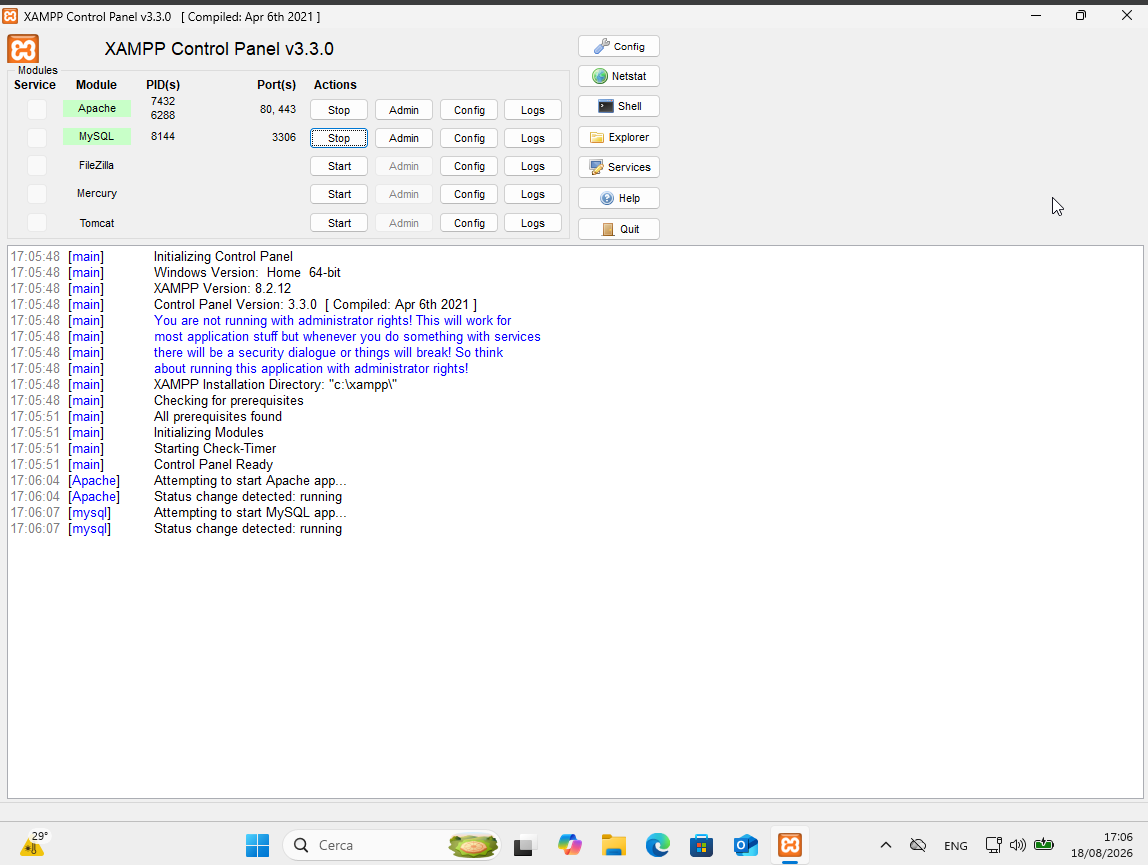Open the Config button with wrench icon

pyautogui.click(x=619, y=46)
